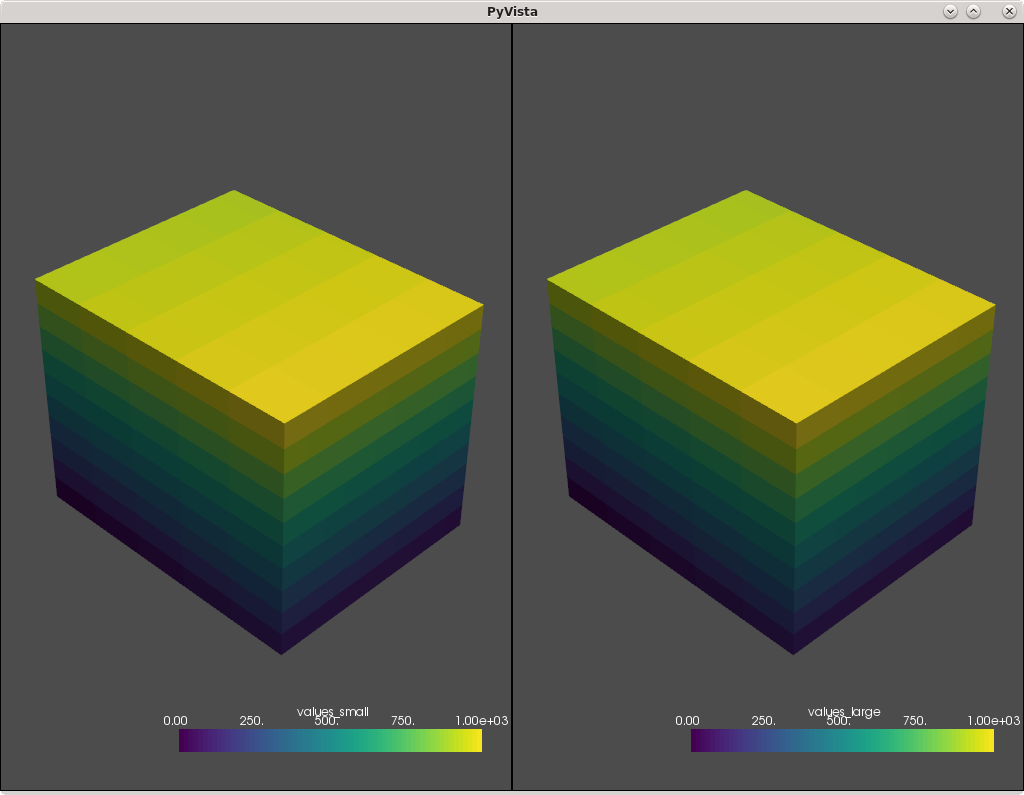This screenshot has height=795, width=1024.
Task: Click the gray background of the left viewport
Action: pyautogui.click(x=100, y=100)
